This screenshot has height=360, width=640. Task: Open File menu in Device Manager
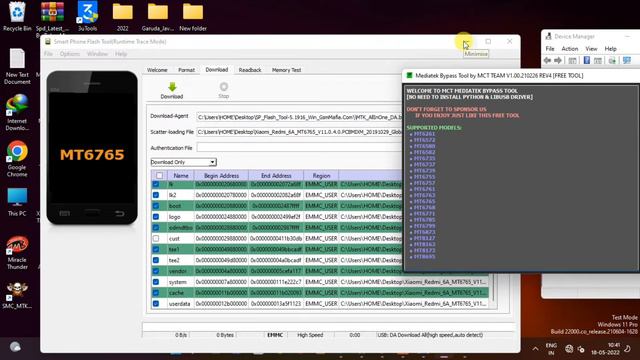550,49
